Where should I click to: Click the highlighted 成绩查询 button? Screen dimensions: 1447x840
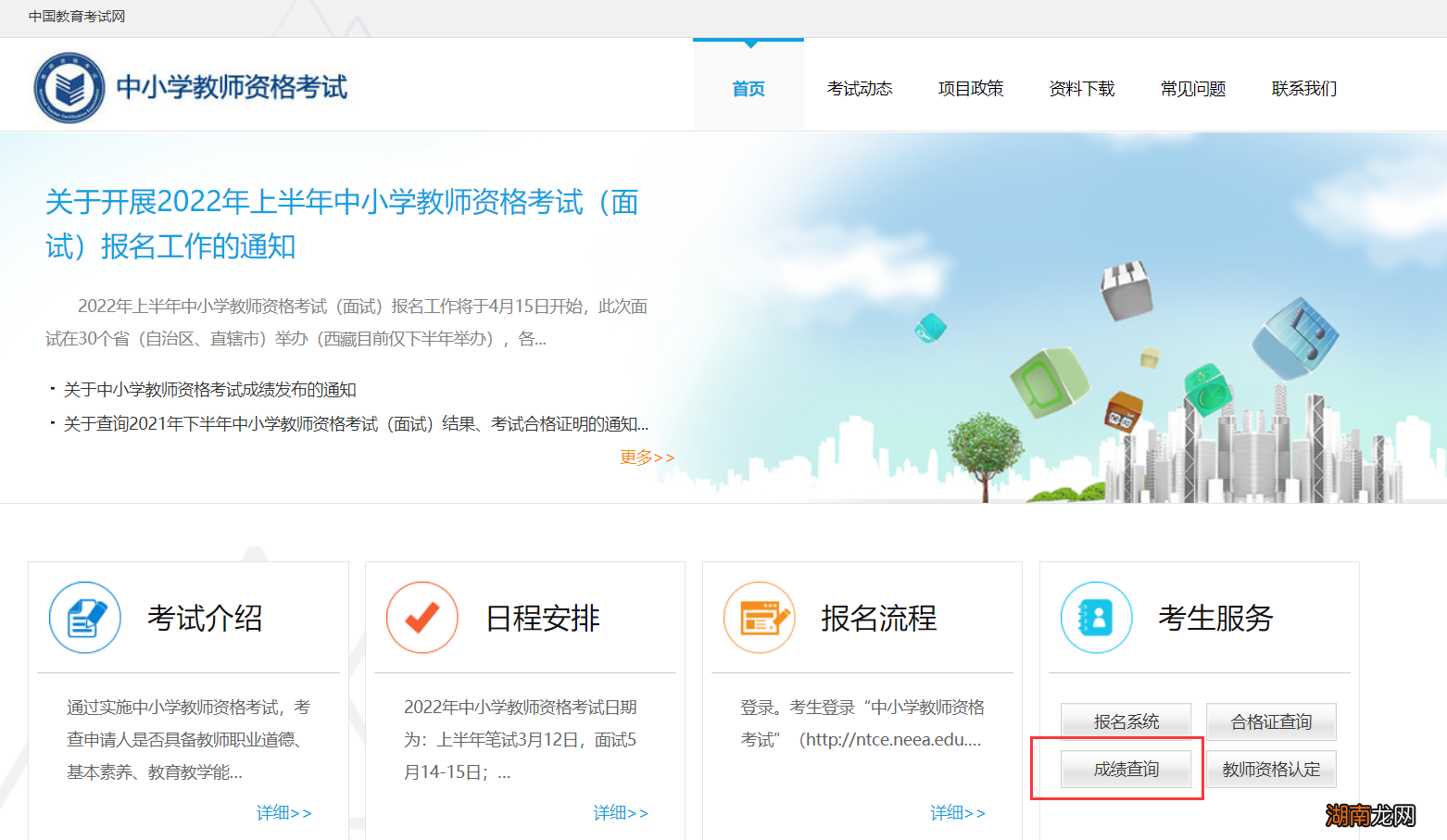point(1126,769)
